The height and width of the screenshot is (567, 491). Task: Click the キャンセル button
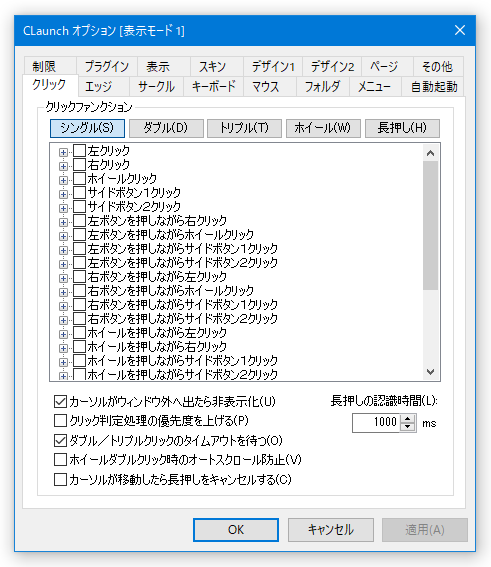coord(330,530)
